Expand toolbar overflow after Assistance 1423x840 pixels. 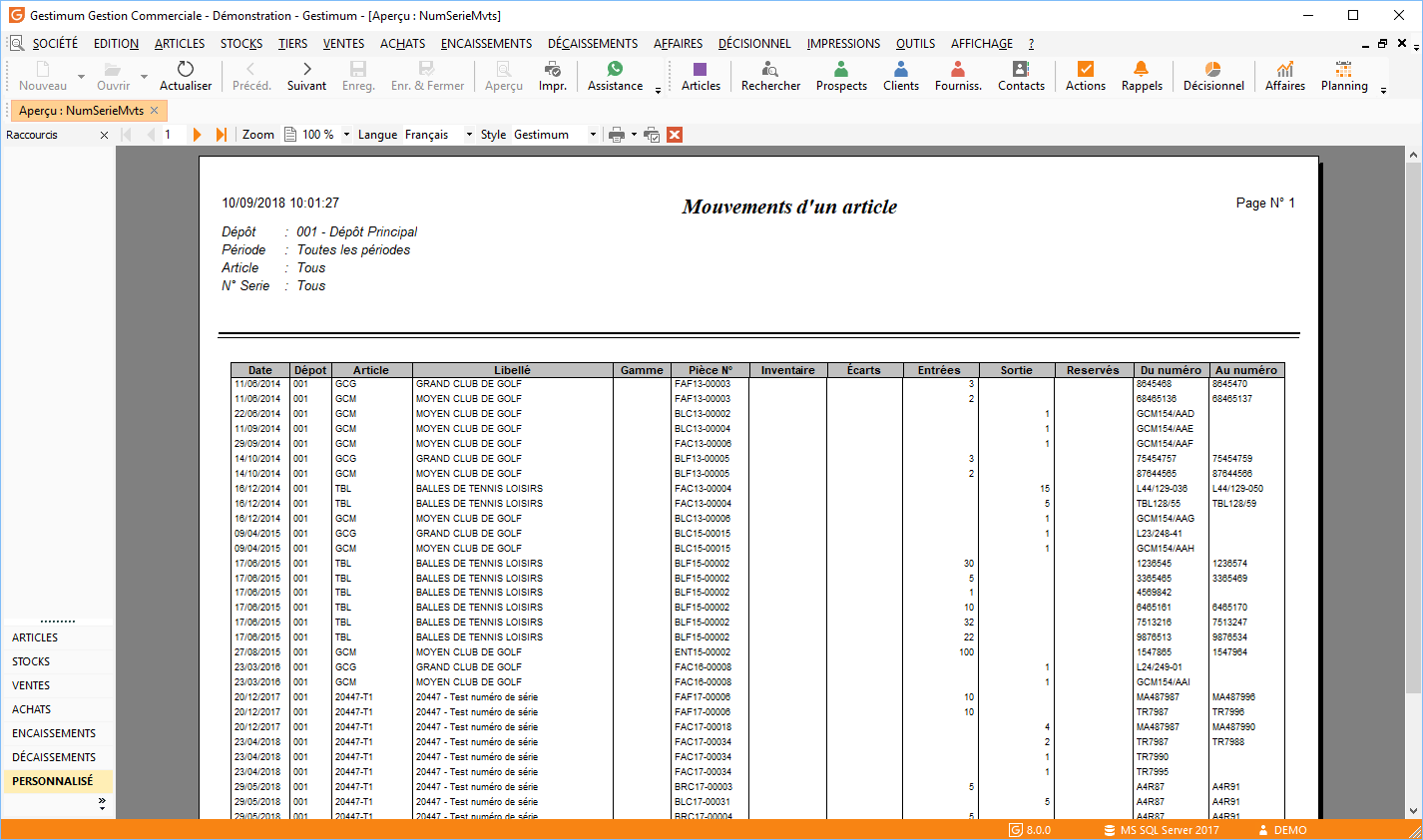click(x=659, y=90)
